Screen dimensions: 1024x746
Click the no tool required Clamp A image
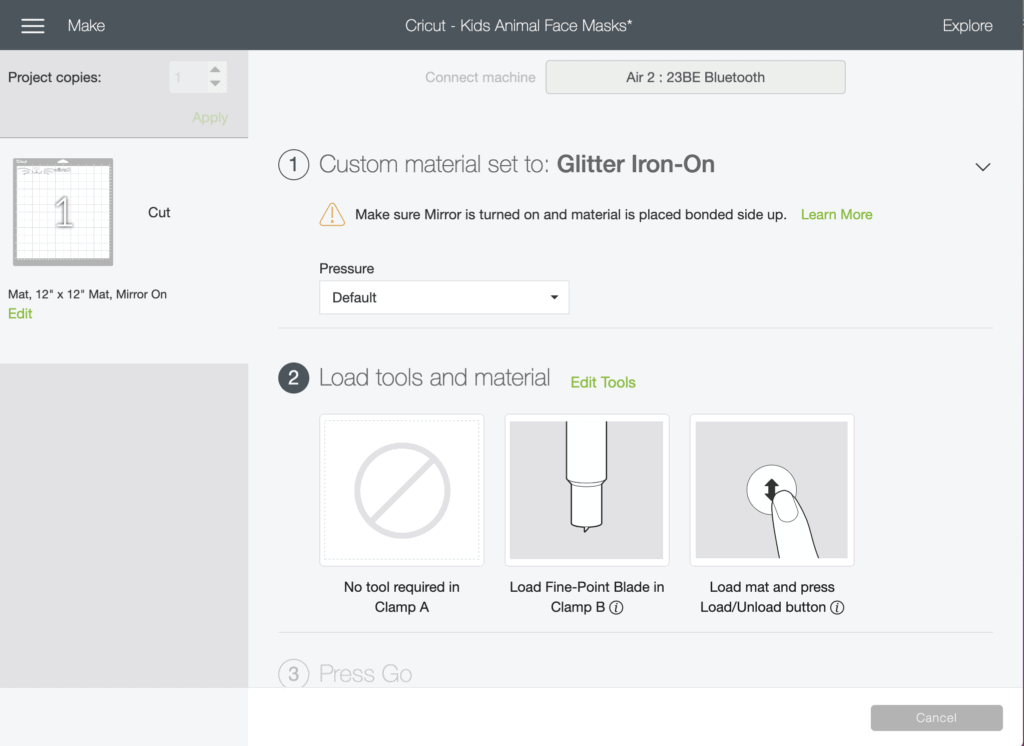tap(402, 490)
